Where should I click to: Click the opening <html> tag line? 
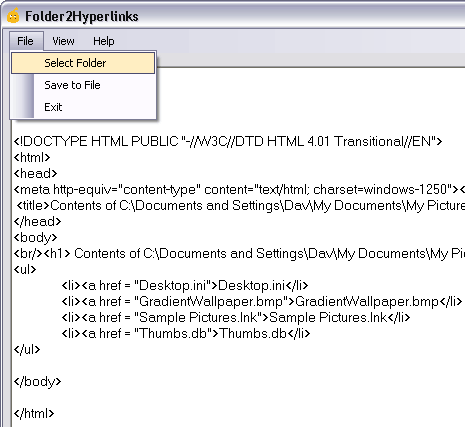point(32,157)
